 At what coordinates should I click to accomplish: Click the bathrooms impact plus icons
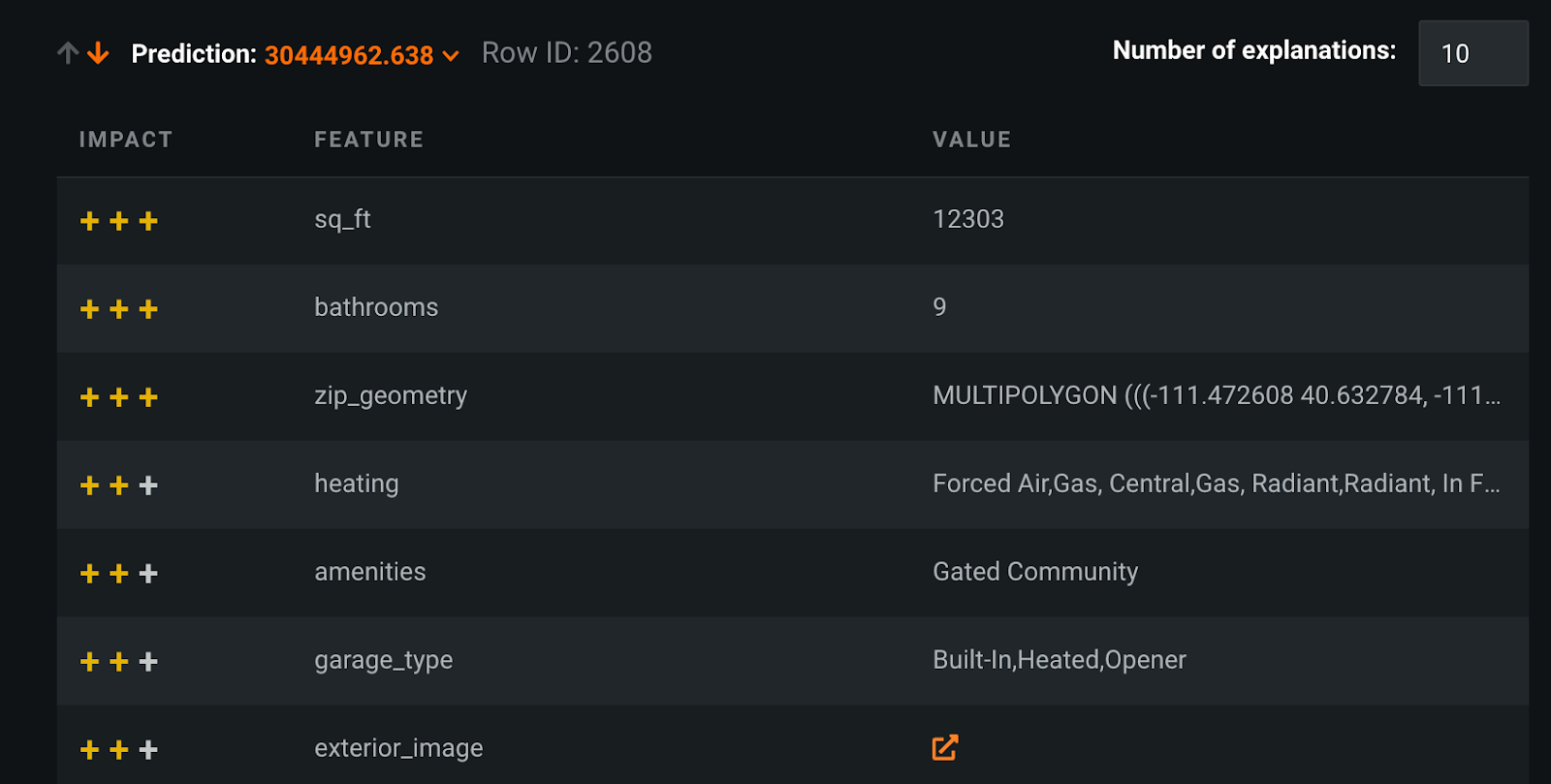[118, 309]
